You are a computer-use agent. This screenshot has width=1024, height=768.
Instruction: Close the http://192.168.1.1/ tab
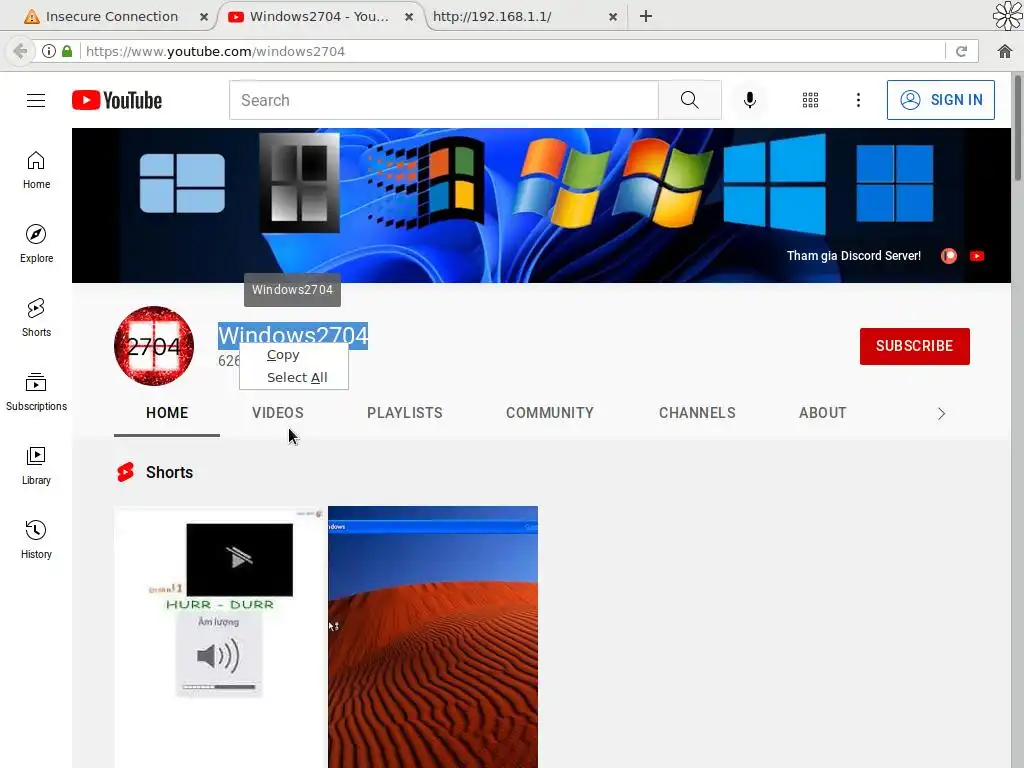pyautogui.click(x=613, y=17)
